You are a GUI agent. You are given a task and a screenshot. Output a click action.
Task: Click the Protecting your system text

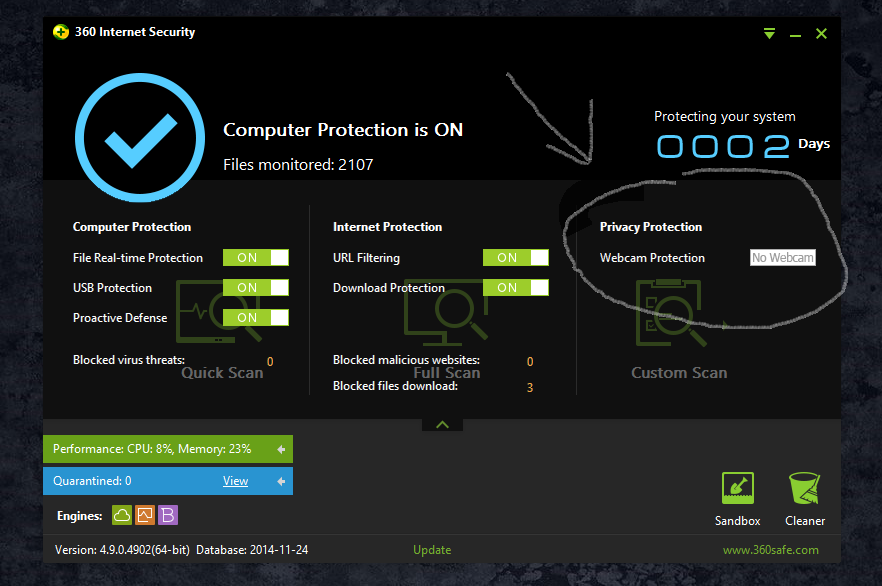724,116
